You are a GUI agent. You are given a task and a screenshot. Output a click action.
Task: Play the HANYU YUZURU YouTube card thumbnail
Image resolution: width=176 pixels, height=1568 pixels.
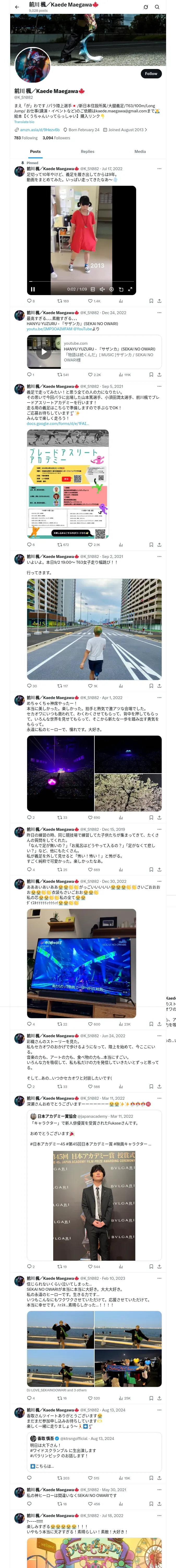click(44, 352)
